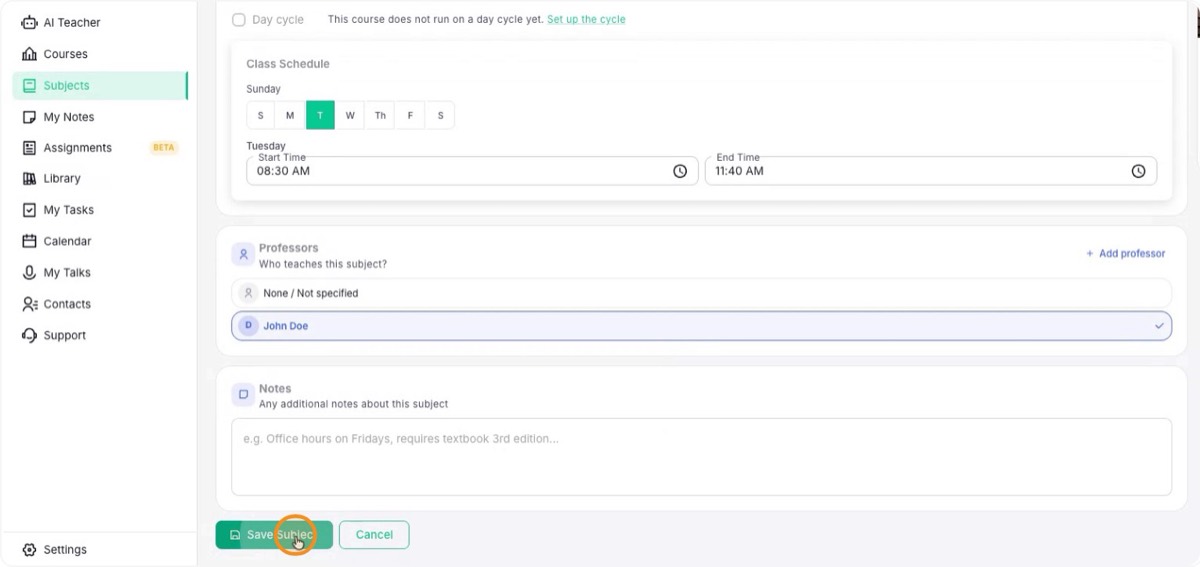Toggle Monday day button
The height and width of the screenshot is (567, 1200).
tap(290, 116)
